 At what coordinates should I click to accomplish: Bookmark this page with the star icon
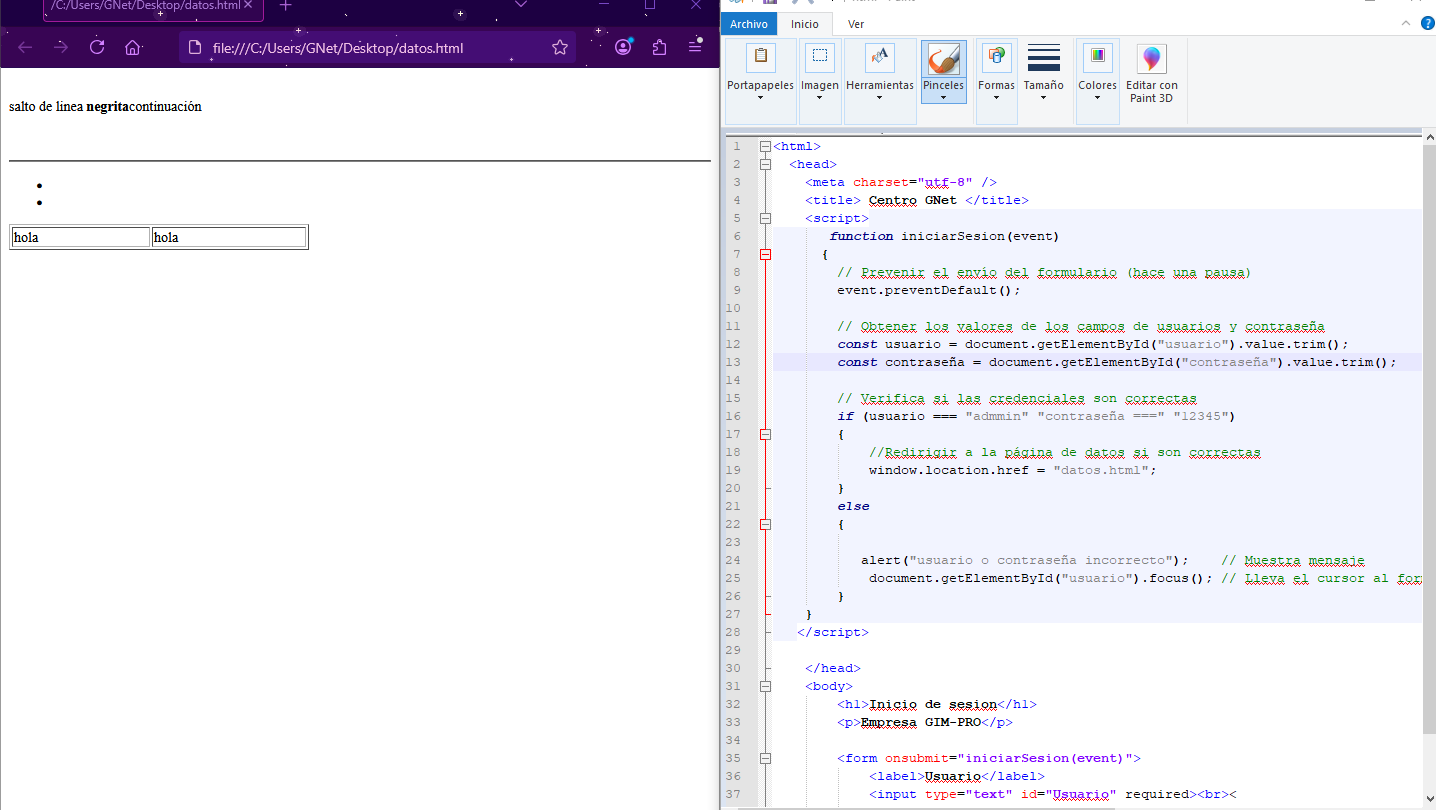(560, 47)
